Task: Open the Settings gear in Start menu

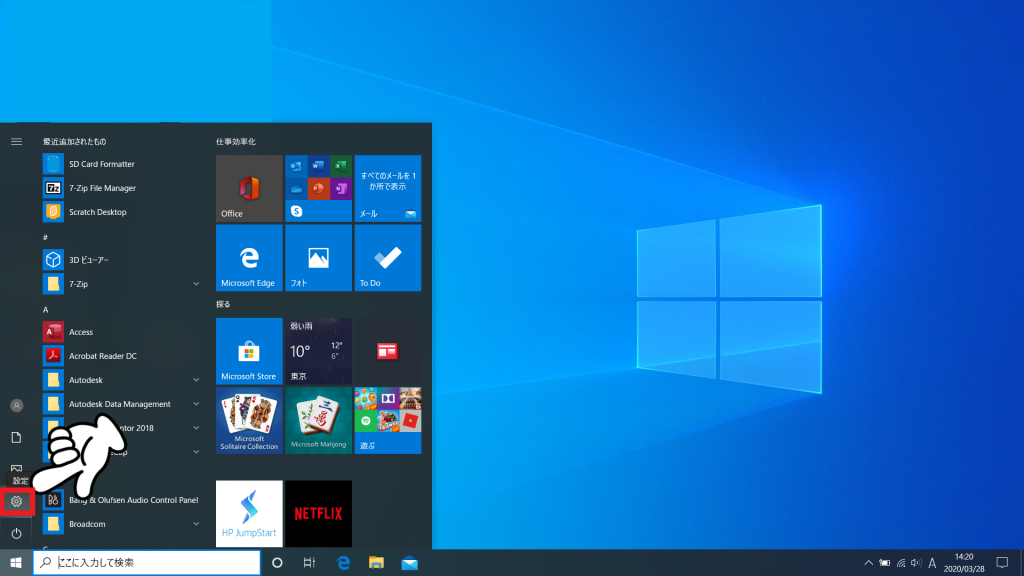Action: [x=16, y=502]
